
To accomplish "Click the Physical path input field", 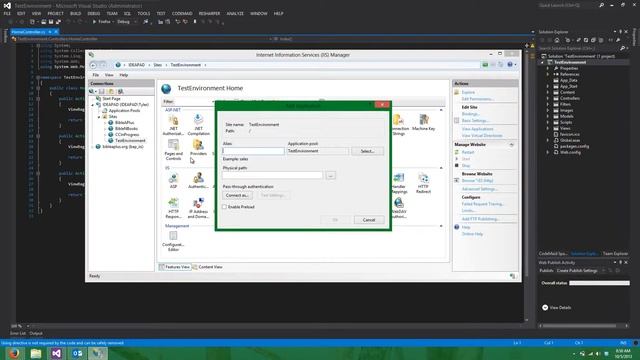I will [273, 176].
